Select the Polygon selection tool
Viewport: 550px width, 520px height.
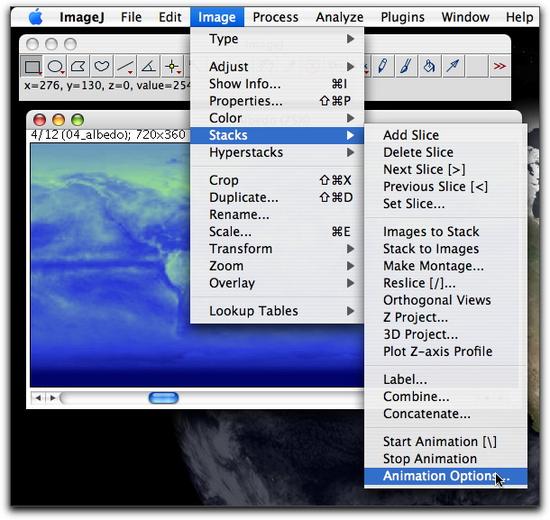point(78,66)
